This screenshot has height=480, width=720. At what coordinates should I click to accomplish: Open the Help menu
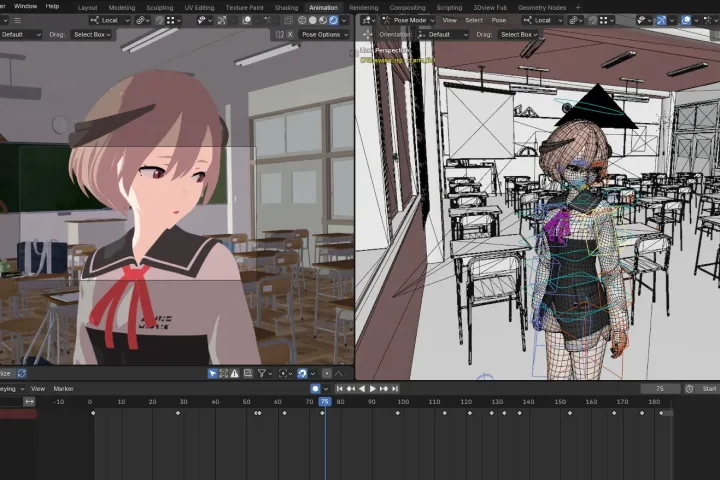point(52,6)
